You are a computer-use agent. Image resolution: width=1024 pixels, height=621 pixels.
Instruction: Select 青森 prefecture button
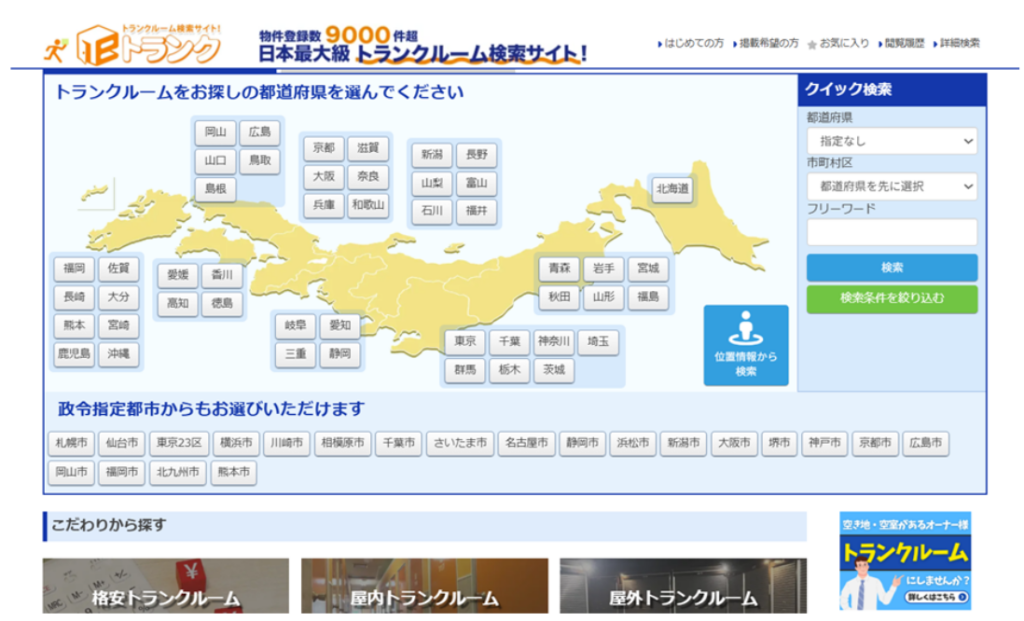tap(559, 268)
